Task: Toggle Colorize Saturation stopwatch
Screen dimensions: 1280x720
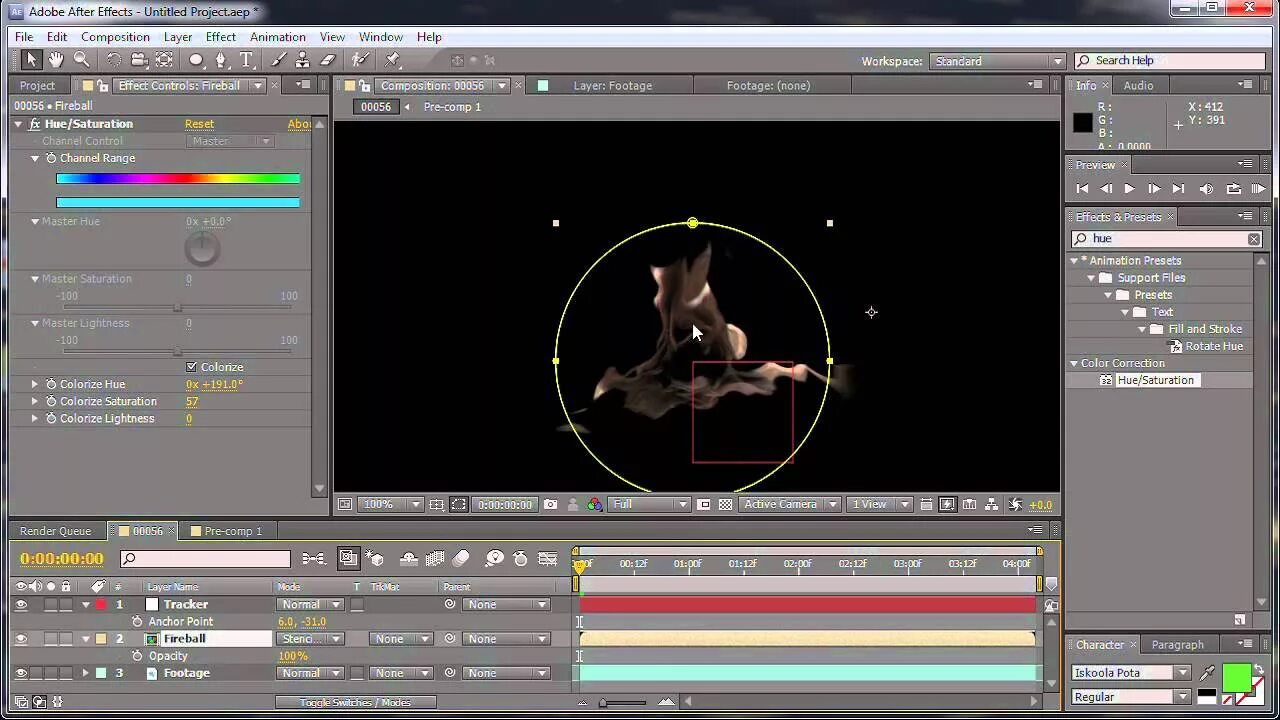Action: [x=51, y=401]
